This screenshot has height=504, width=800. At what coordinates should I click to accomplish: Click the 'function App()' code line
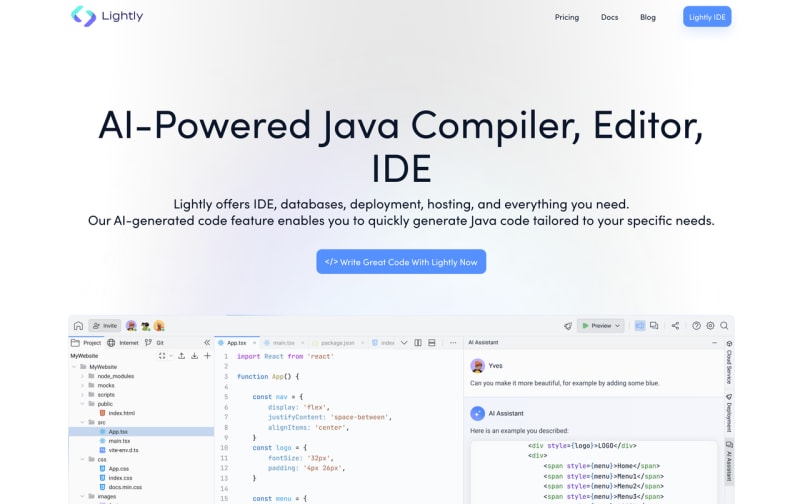(268, 376)
